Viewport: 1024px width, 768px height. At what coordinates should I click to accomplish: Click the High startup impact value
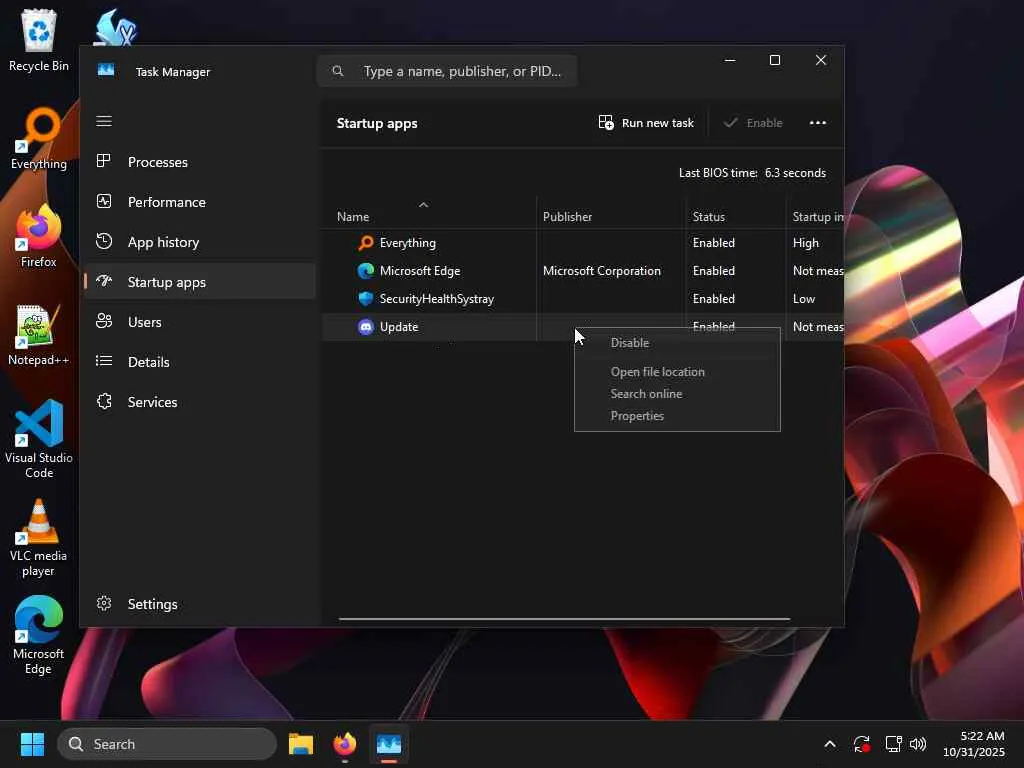[x=805, y=243]
